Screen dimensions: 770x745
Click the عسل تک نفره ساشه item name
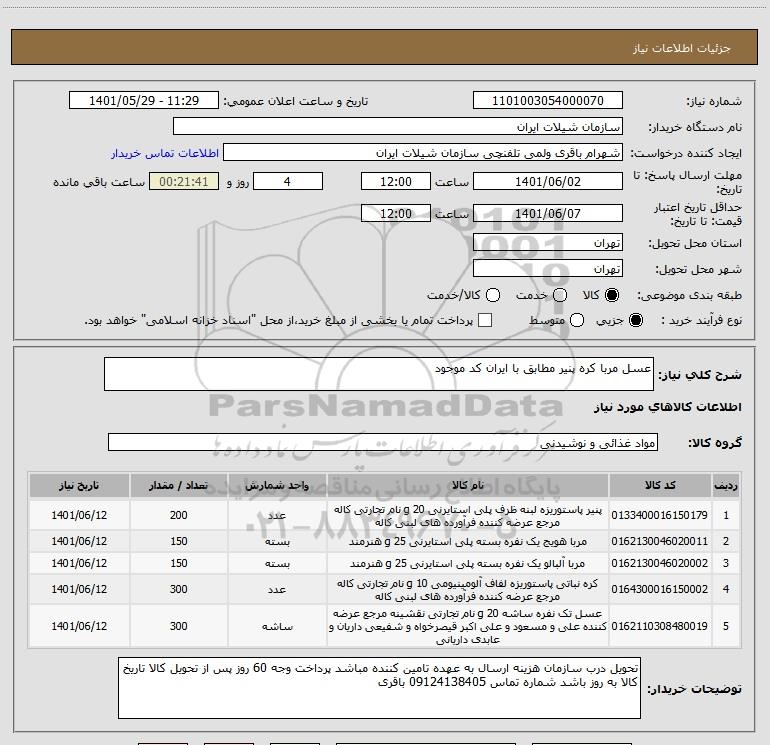point(468,626)
